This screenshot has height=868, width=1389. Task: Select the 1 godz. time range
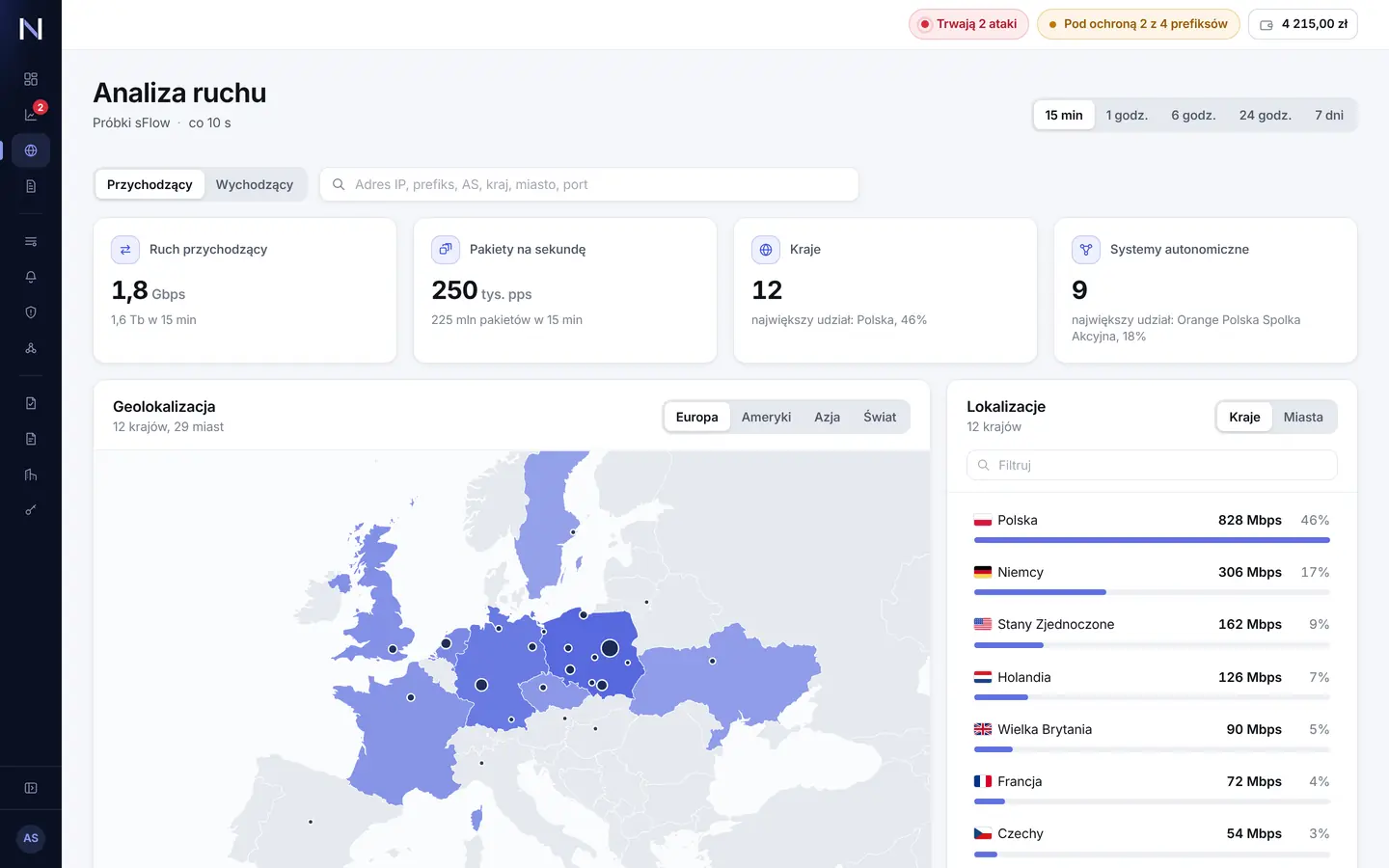click(x=1127, y=115)
